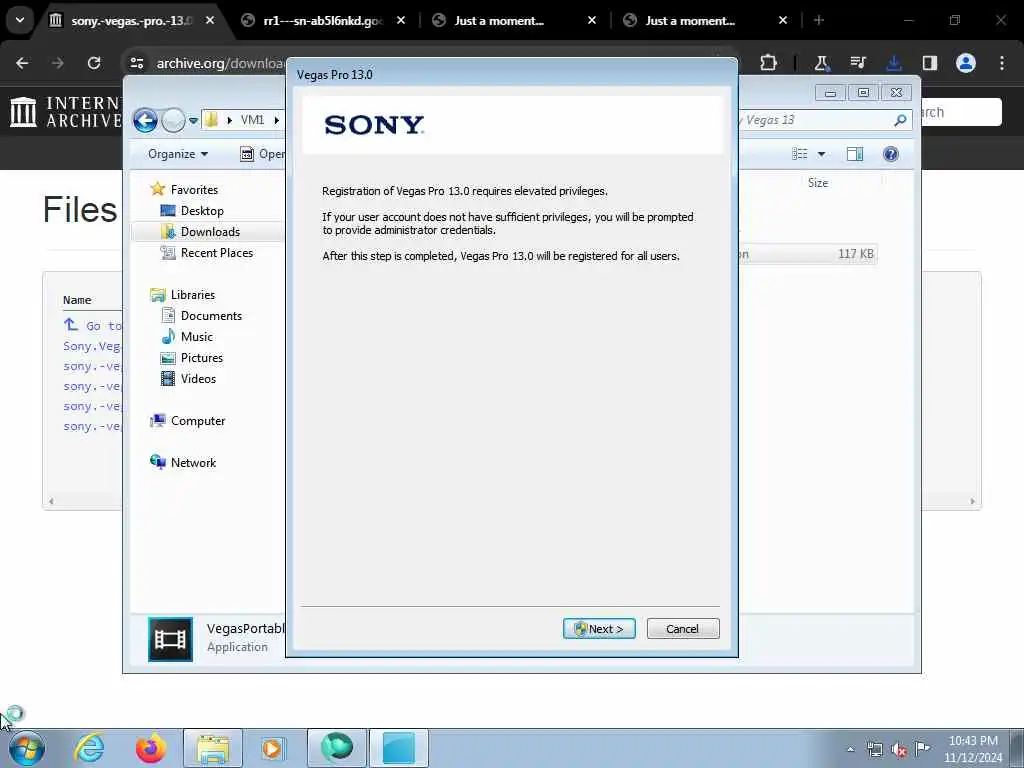Open Chrome three-dot menu
The height and width of the screenshot is (768, 1024).
point(1002,63)
